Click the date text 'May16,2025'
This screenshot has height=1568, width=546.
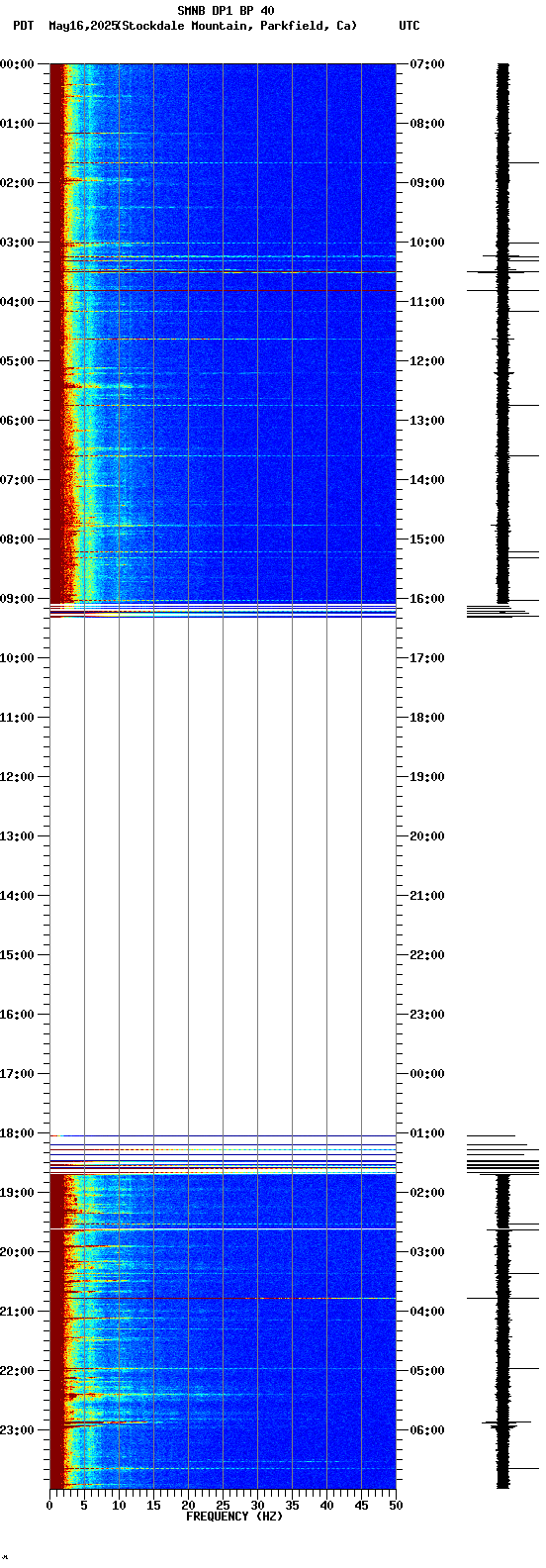(x=82, y=26)
